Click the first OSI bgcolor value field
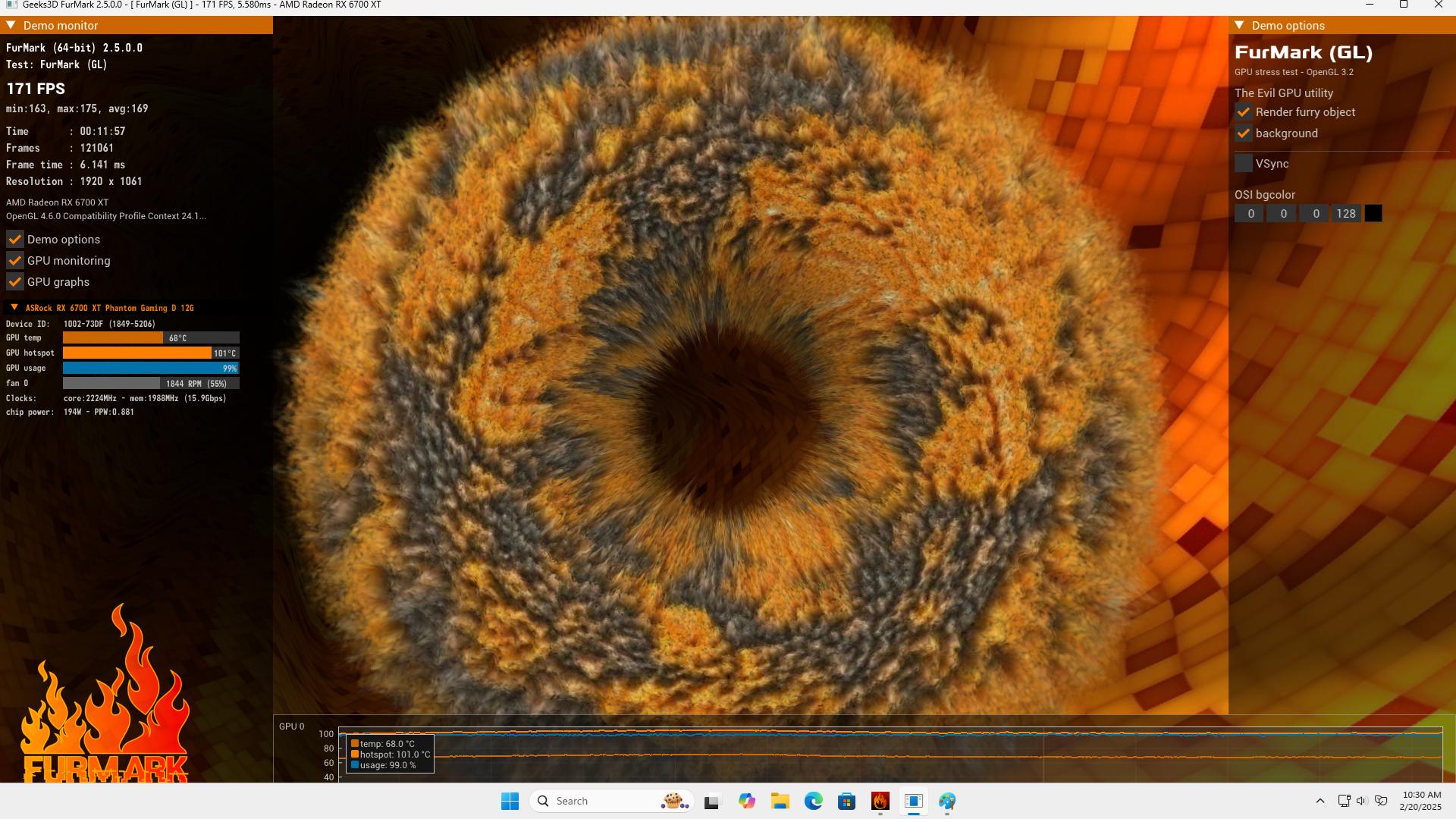1456x819 pixels. click(1250, 214)
